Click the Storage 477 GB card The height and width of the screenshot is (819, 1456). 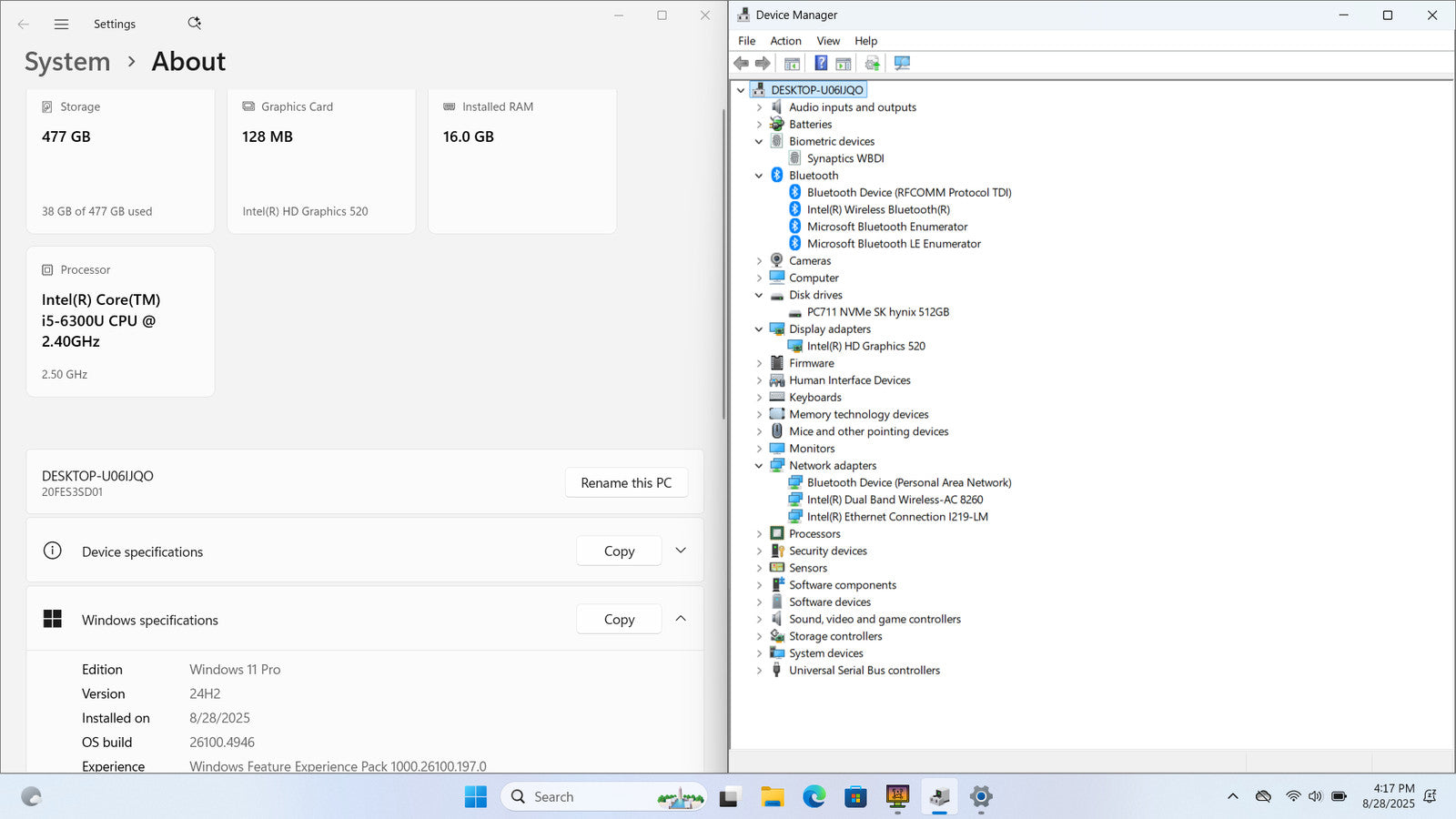click(x=120, y=161)
